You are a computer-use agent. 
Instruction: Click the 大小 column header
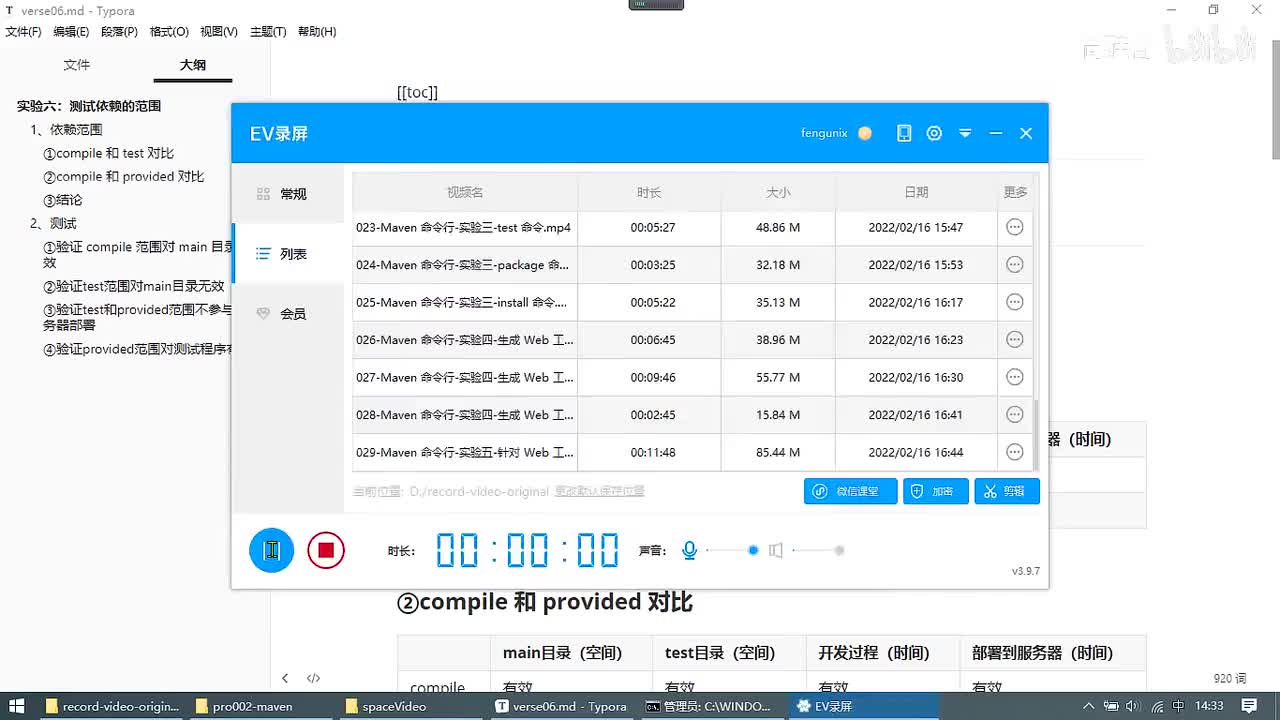click(x=778, y=192)
